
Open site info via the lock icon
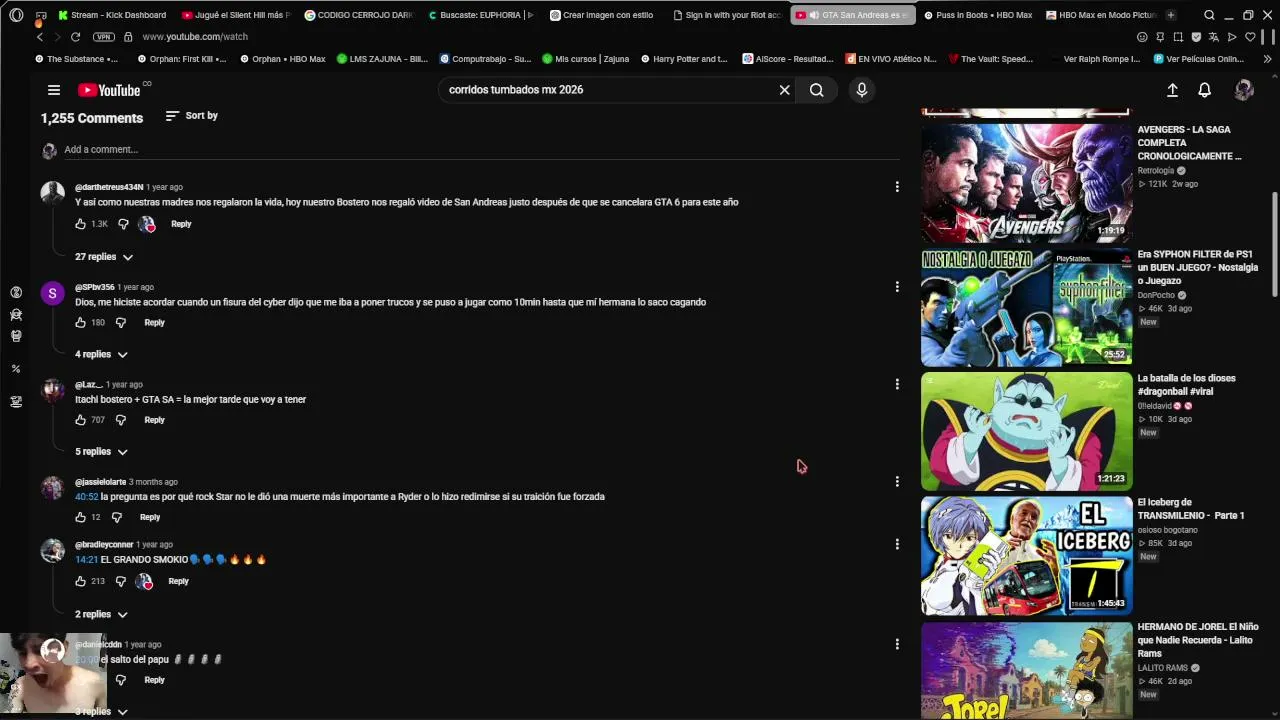[x=128, y=37]
